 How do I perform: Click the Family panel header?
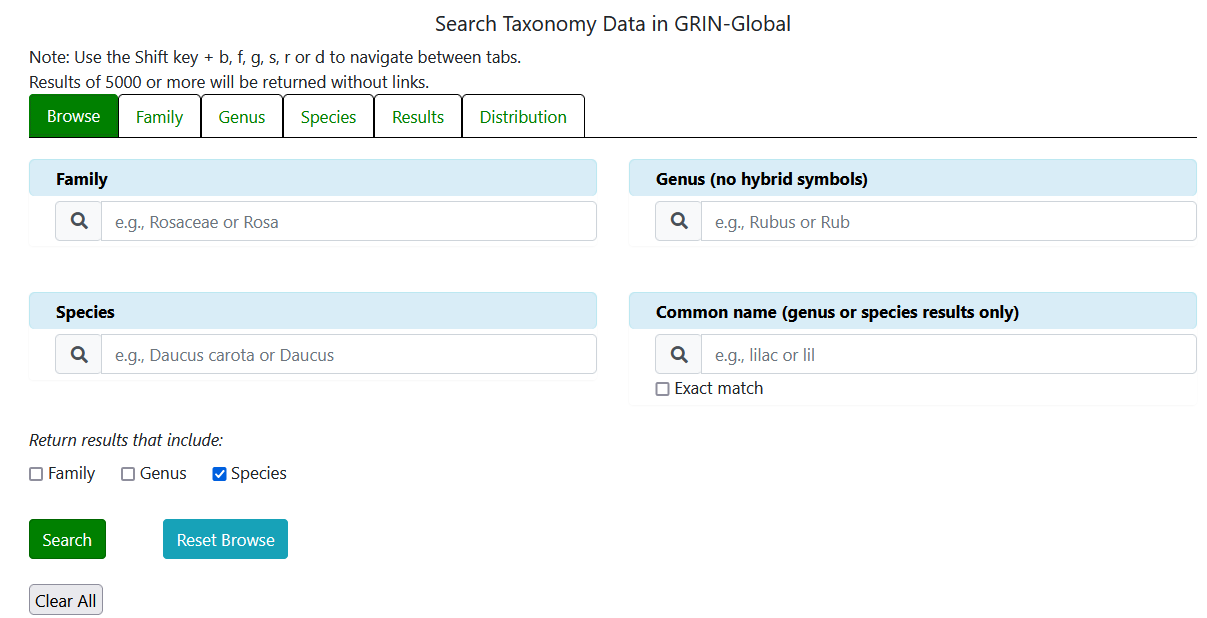click(313, 178)
